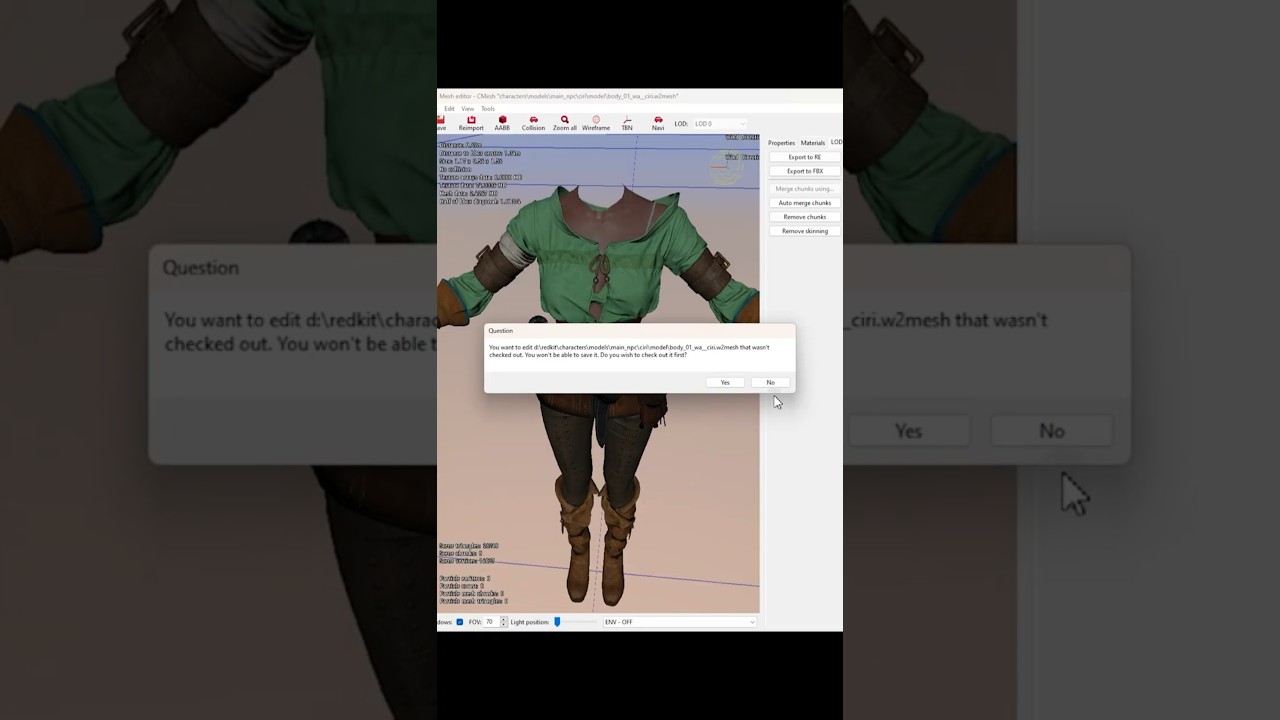The height and width of the screenshot is (720, 1280).
Task: Click the Save icon in the toolbar
Action: pyautogui.click(x=441, y=123)
